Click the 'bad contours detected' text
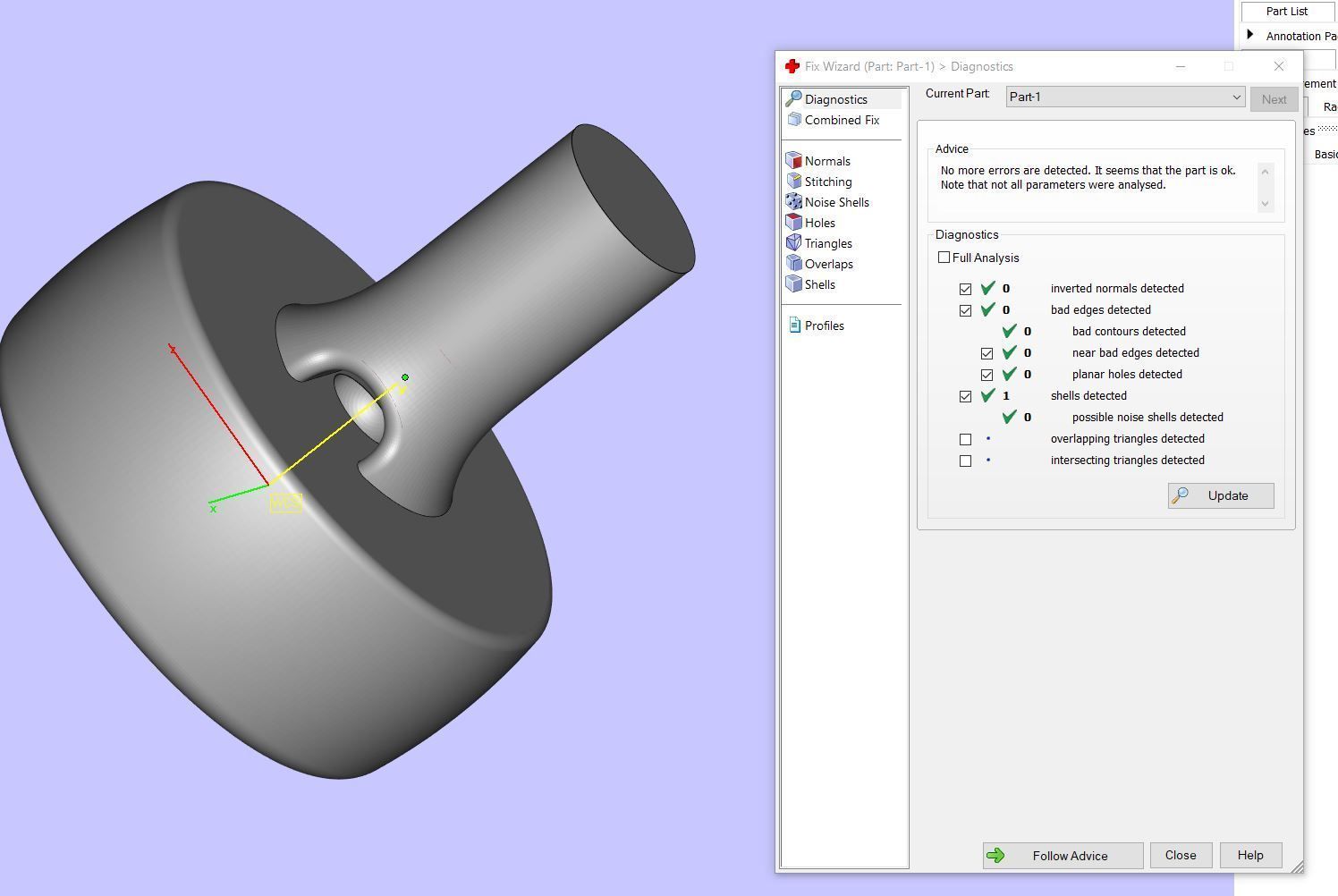 coord(1129,331)
